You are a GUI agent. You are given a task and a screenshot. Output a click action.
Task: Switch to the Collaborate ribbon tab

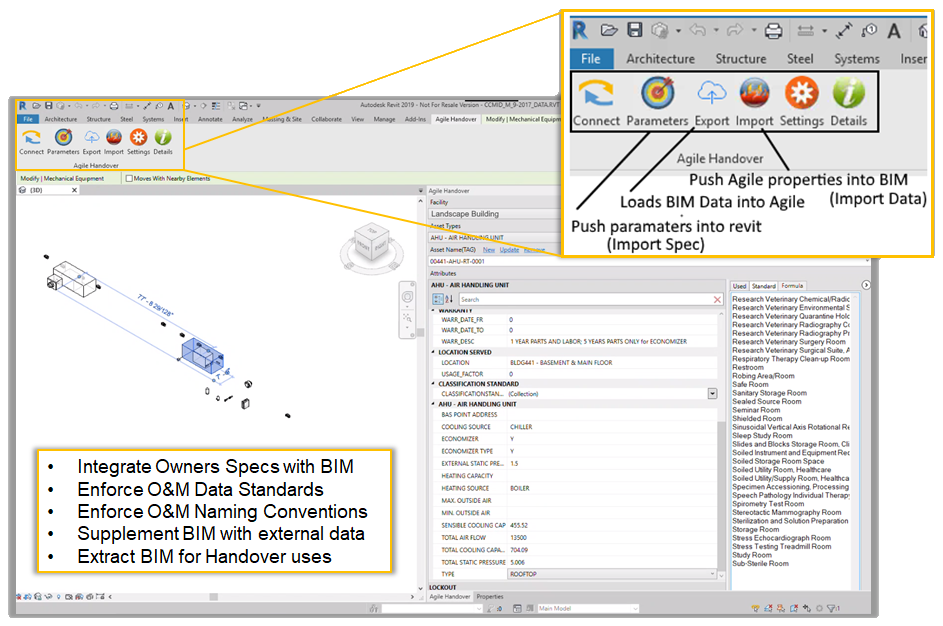coord(327,119)
